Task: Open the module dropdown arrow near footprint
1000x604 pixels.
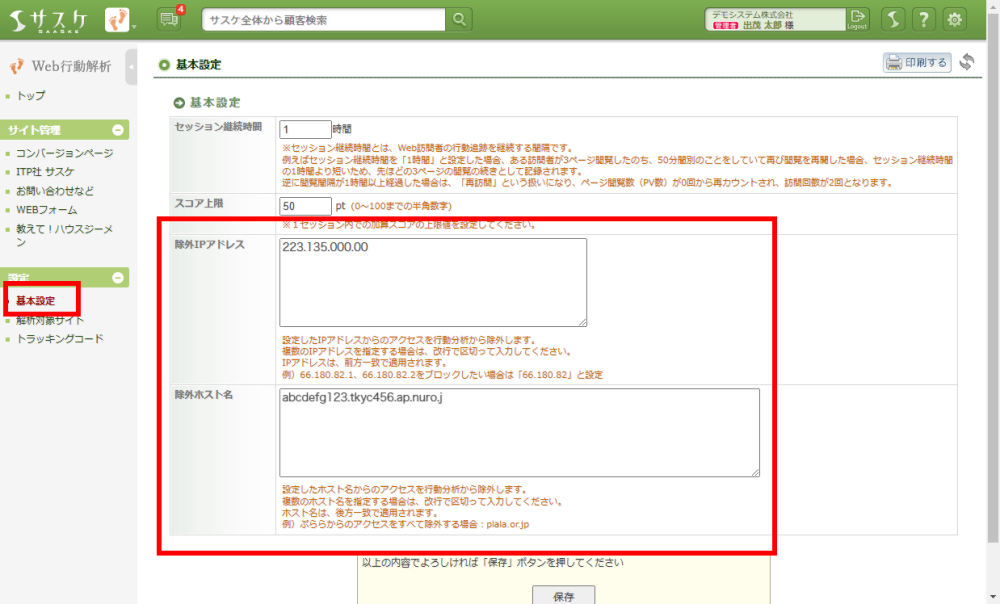Action: (134, 27)
